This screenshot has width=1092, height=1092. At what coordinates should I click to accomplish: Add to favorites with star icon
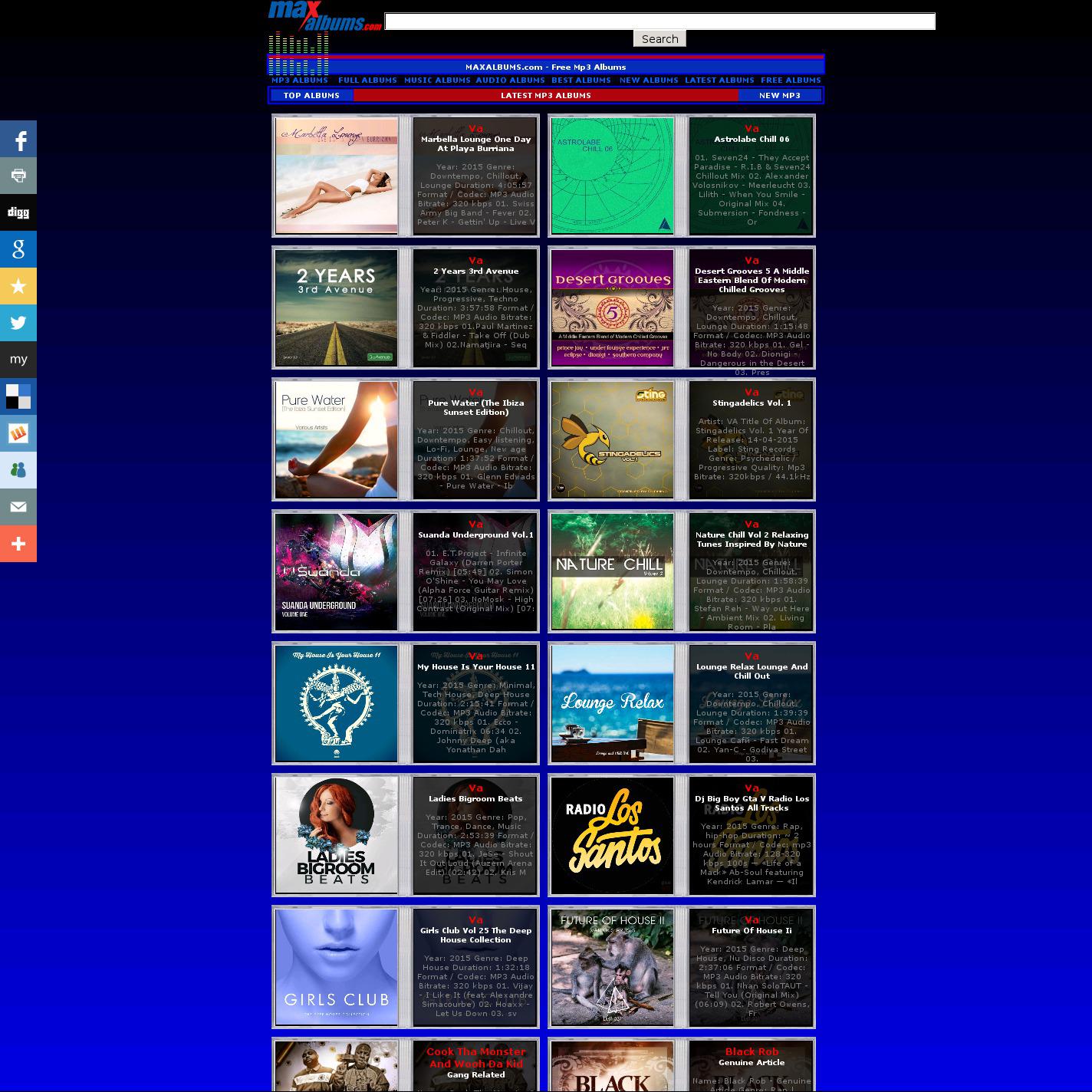(x=18, y=286)
